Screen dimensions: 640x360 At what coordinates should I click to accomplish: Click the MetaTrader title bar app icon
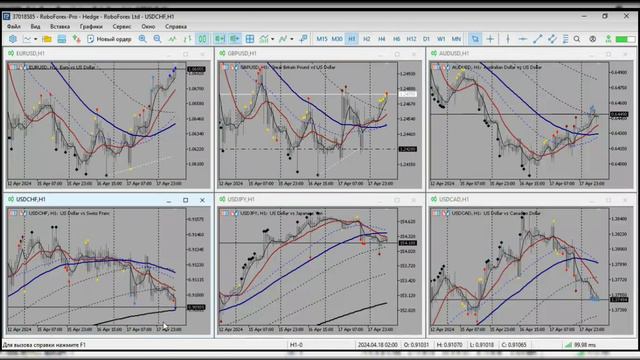6,16
